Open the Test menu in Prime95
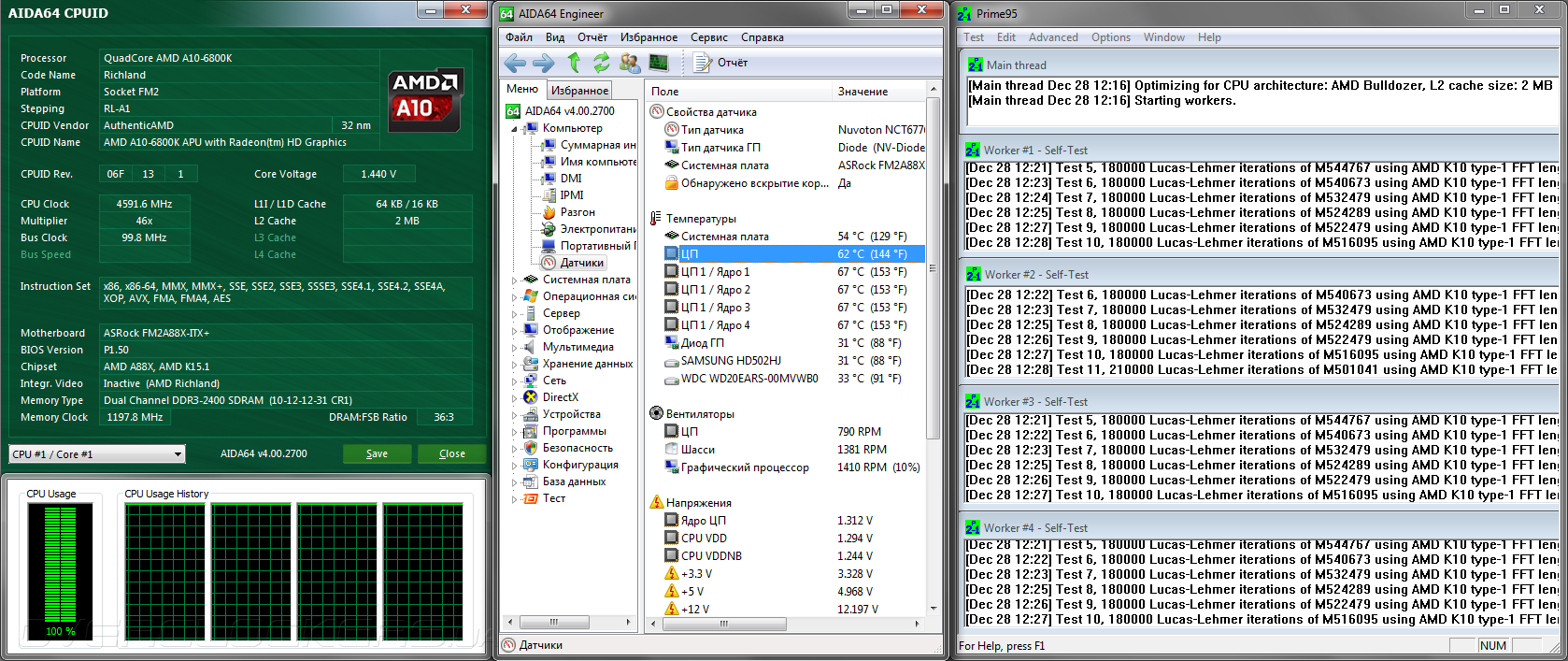The height and width of the screenshot is (661, 1568). [974, 37]
